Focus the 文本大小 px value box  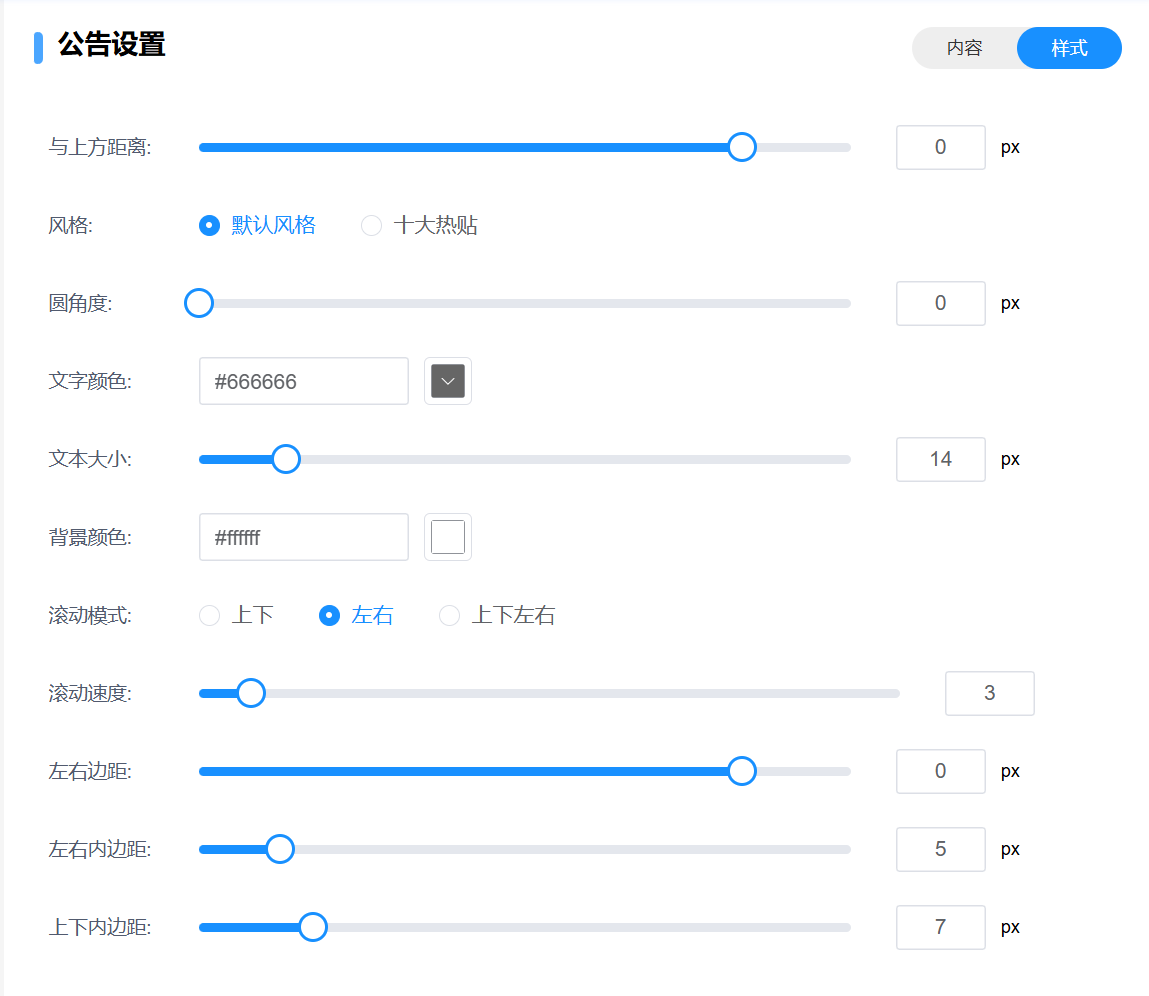(940, 459)
